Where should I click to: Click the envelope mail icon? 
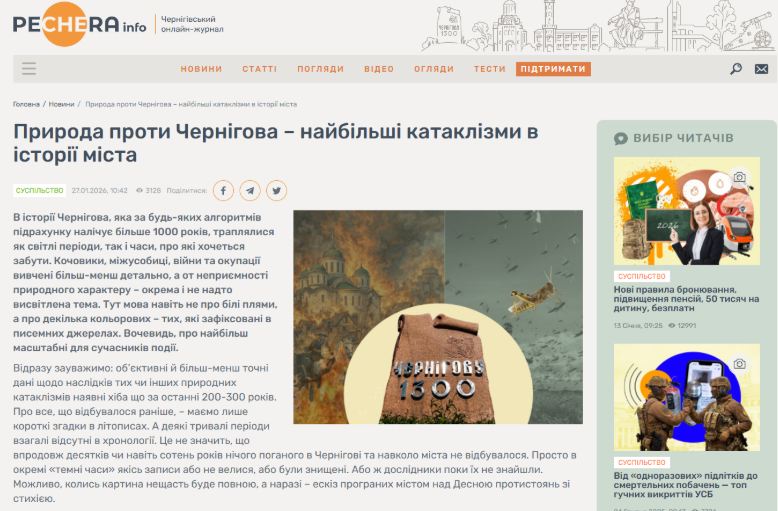coord(761,69)
